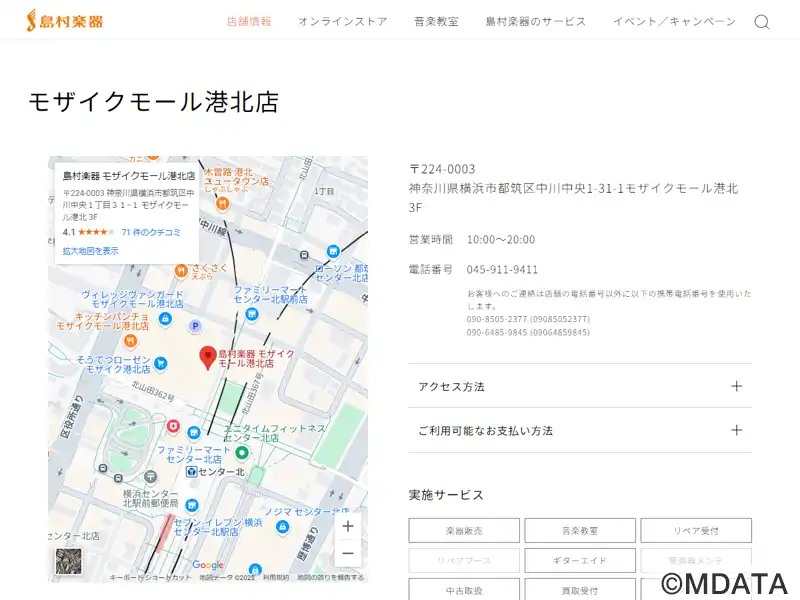Open the search magnifier icon
This screenshot has height=600, width=800.
click(762, 22)
